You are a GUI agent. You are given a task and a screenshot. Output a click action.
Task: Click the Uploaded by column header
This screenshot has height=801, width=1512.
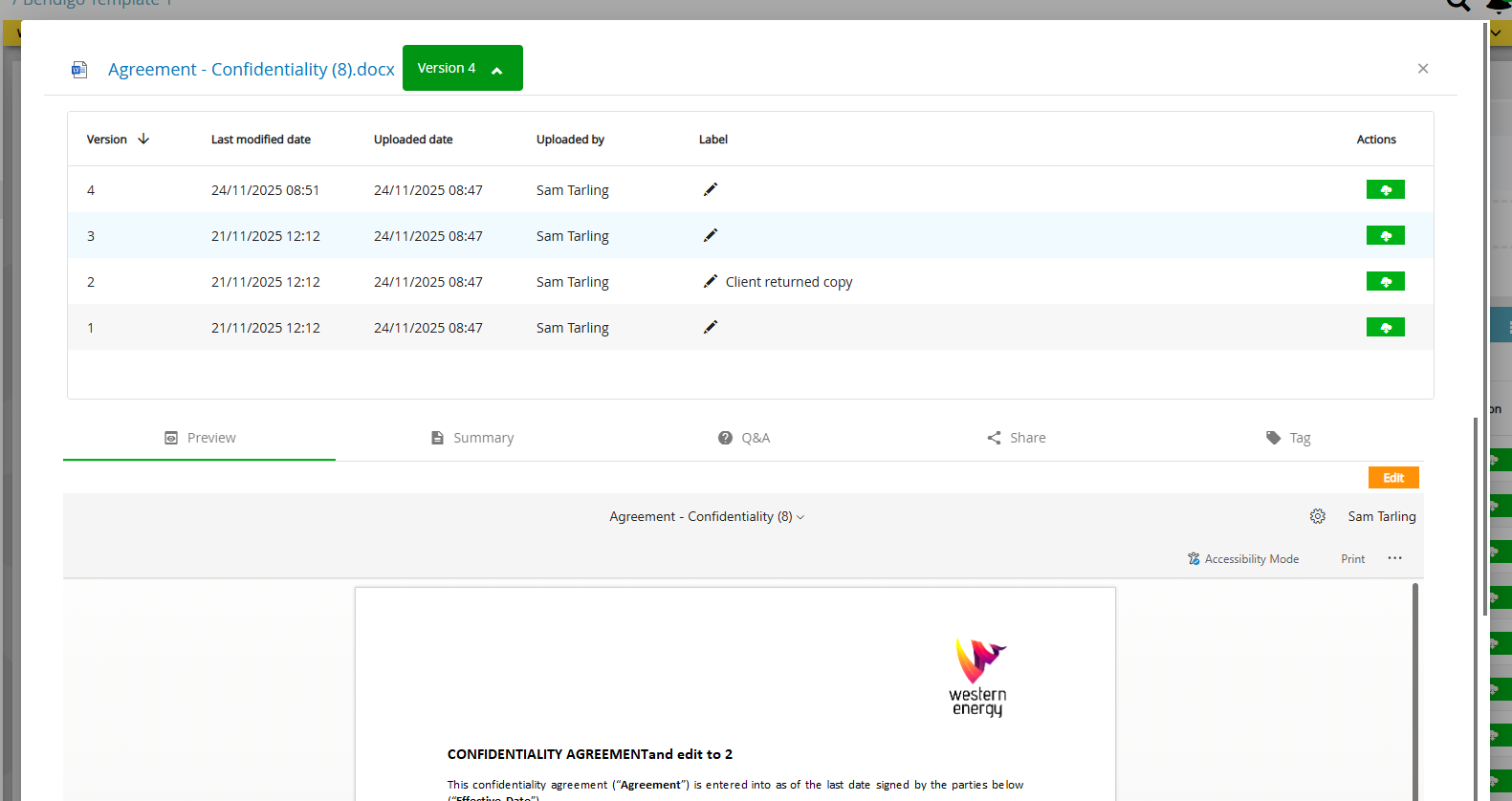tap(570, 140)
